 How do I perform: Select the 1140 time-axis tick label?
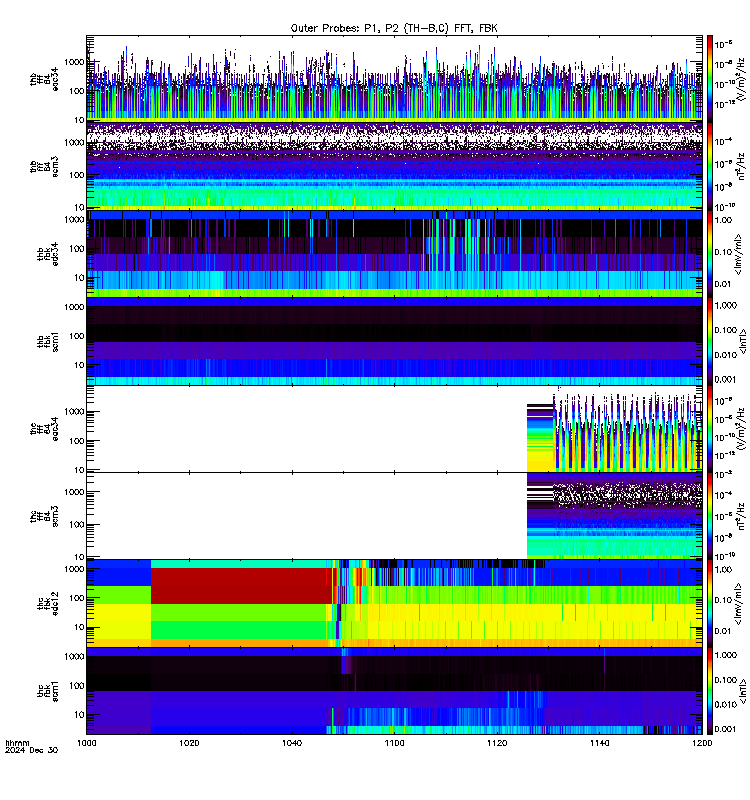click(599, 743)
